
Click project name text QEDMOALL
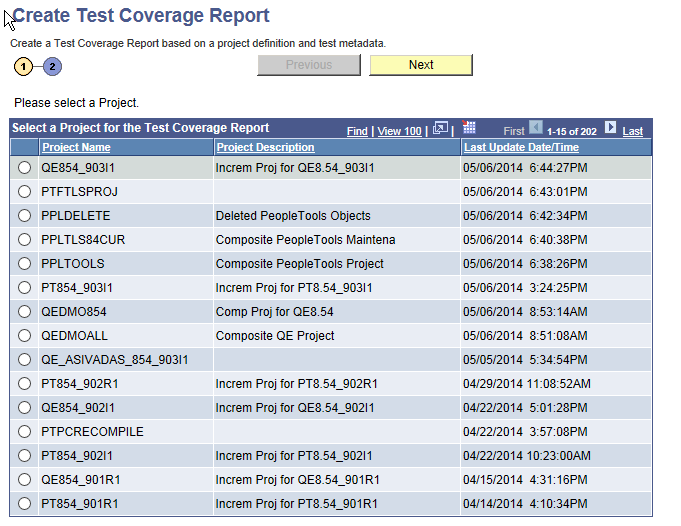point(74,336)
